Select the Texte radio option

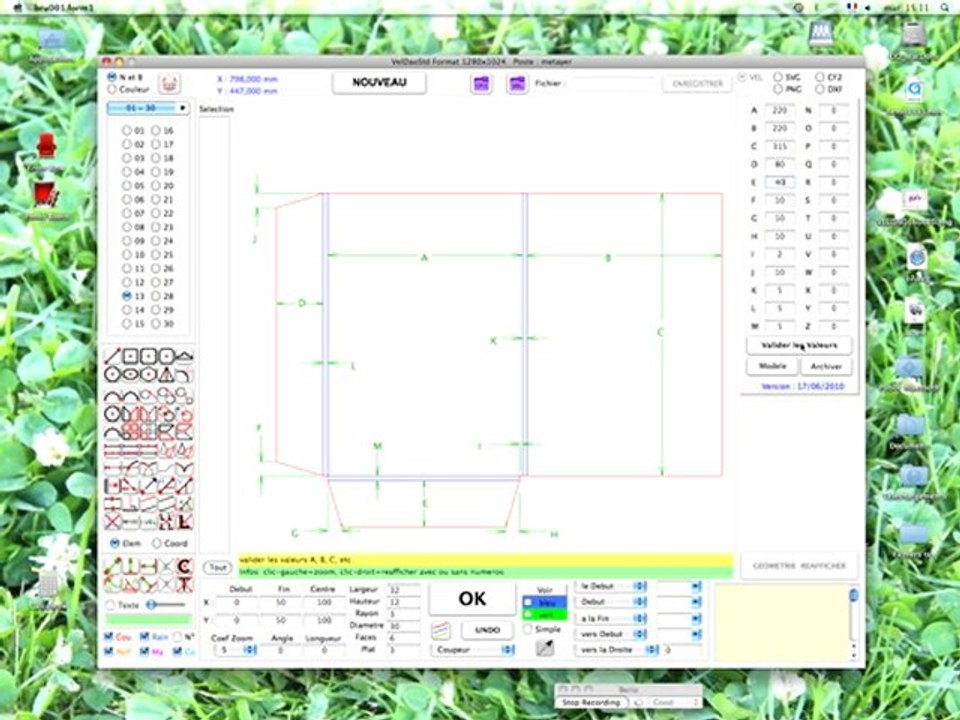point(111,605)
